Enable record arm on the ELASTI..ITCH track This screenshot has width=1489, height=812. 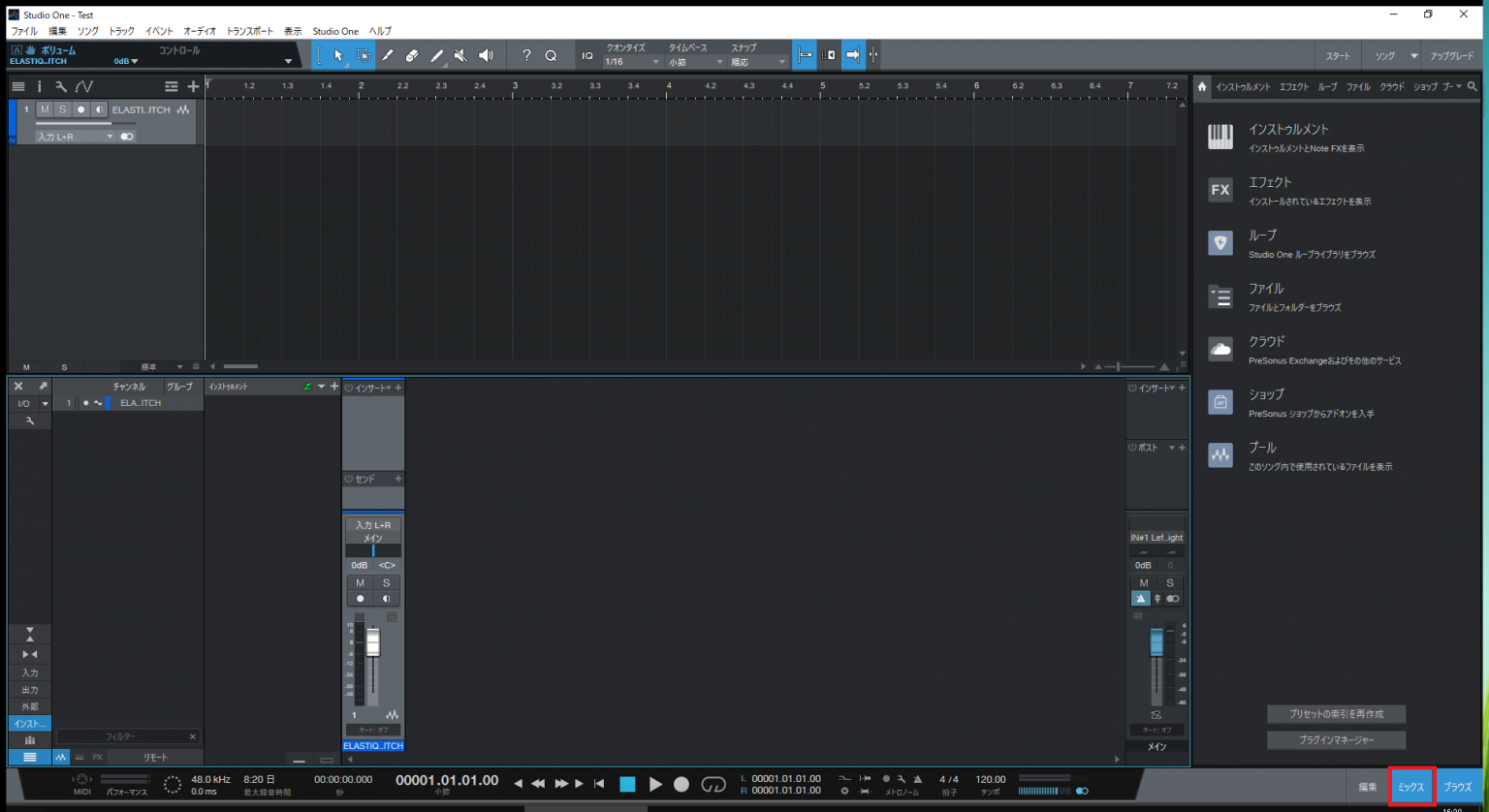[79, 109]
